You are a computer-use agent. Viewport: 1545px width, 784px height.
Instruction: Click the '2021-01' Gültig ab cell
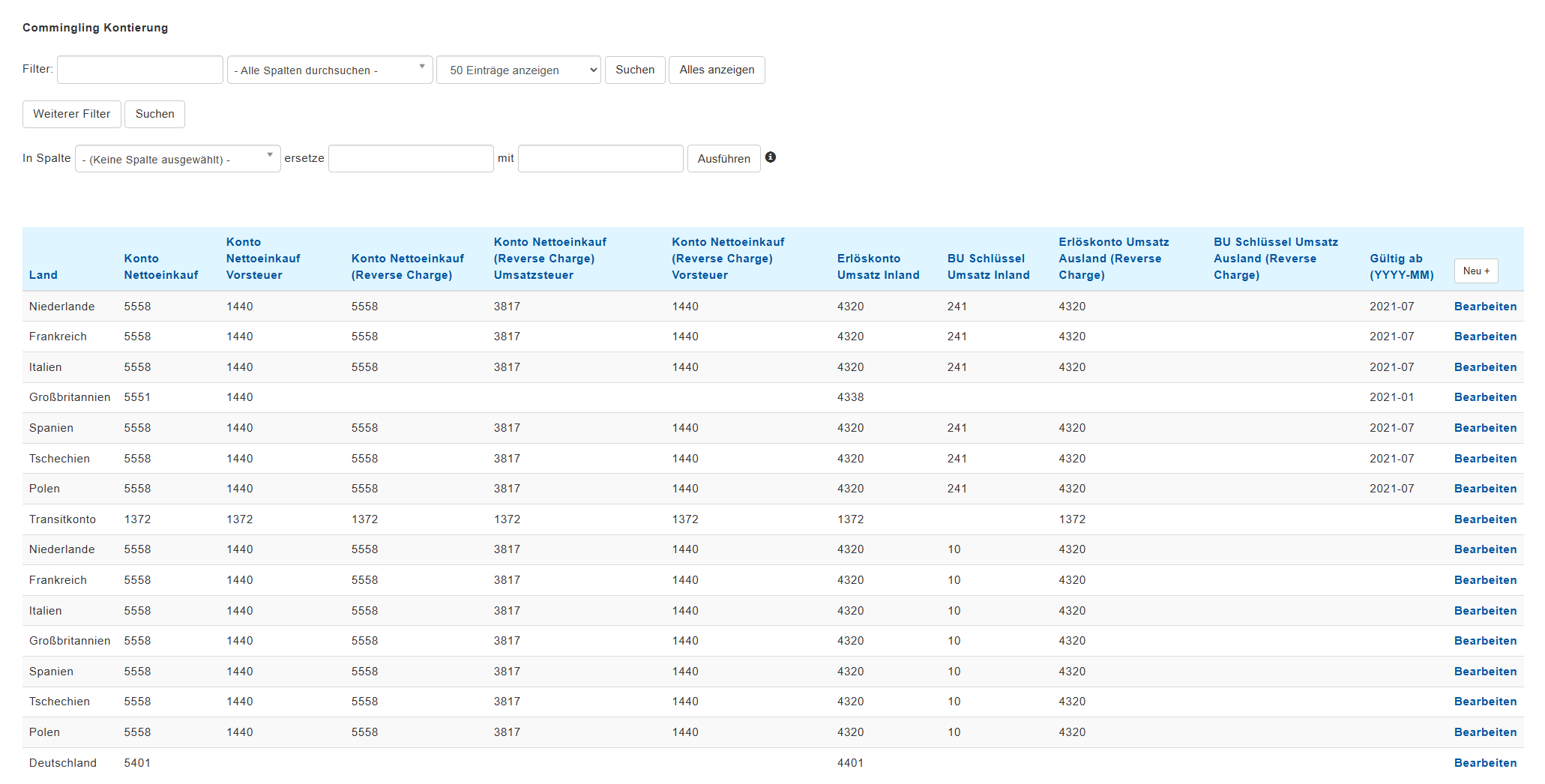(1391, 397)
